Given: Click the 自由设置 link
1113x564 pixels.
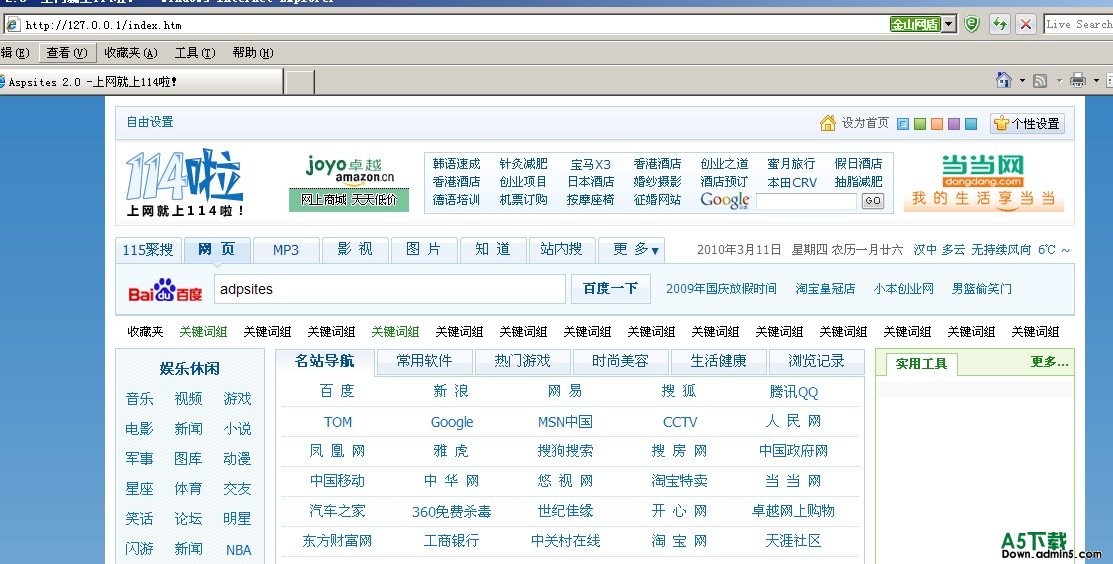Looking at the screenshot, I should pyautogui.click(x=150, y=122).
